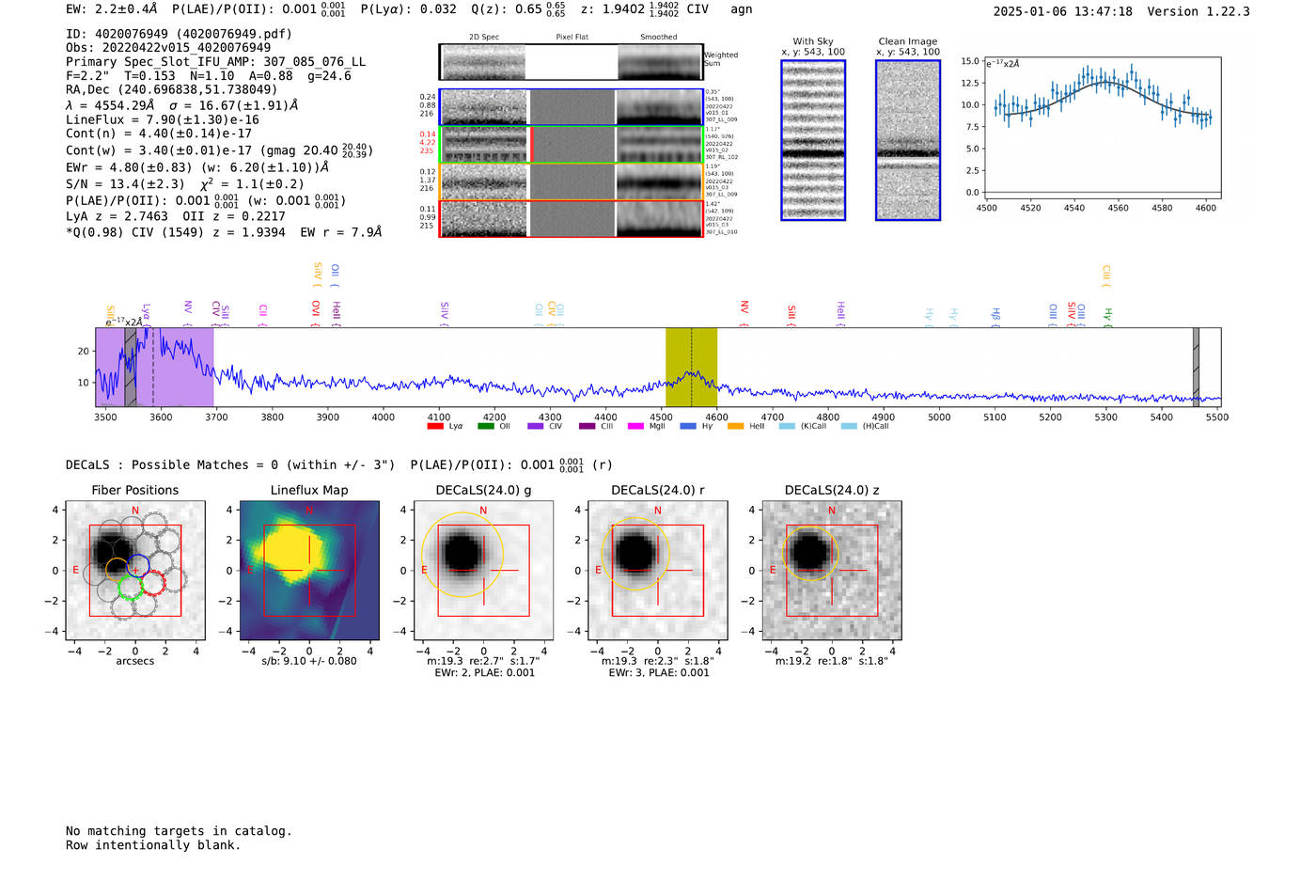Click the LineFlux = 7.90(±1.30)e-16 value
Image resolution: width=1316 pixels, height=896 pixels.
[163, 119]
